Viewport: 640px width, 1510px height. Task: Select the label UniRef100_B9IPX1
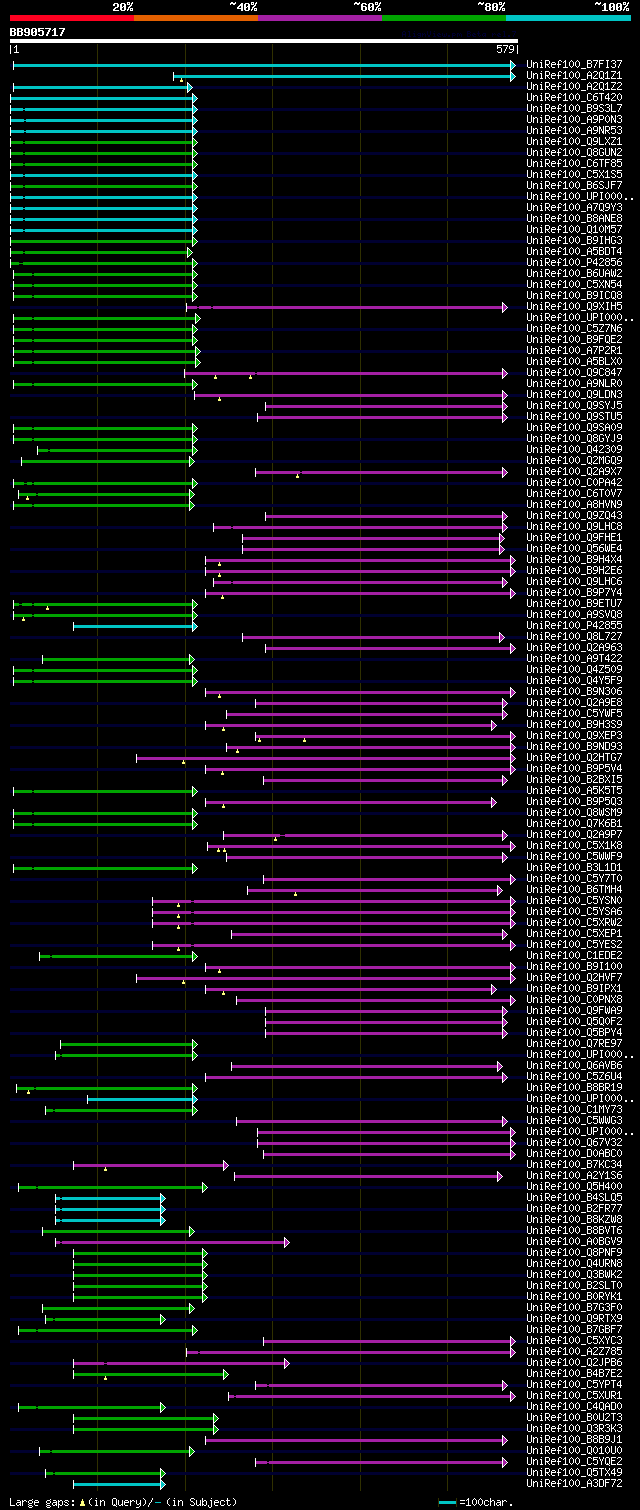pos(574,988)
